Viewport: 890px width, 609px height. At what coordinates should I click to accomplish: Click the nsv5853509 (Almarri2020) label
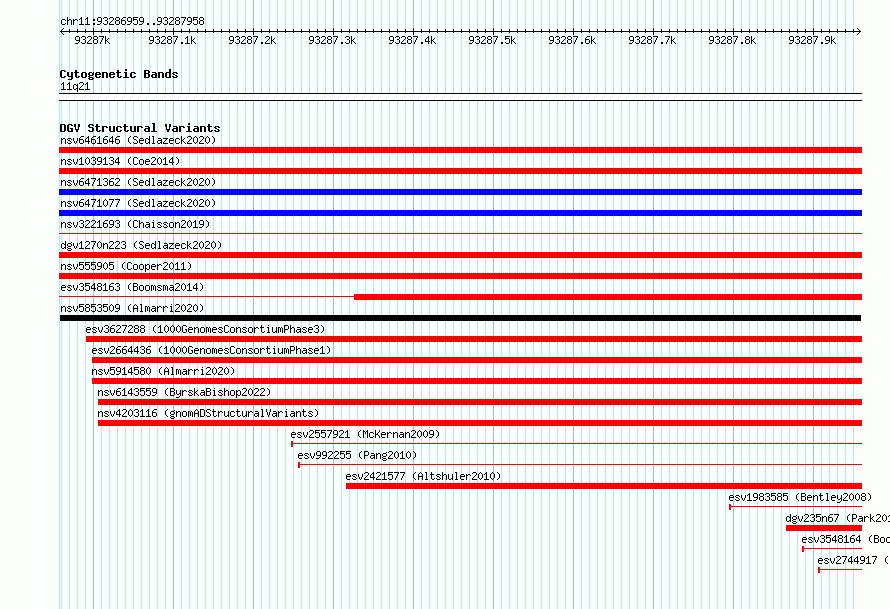tap(132, 308)
